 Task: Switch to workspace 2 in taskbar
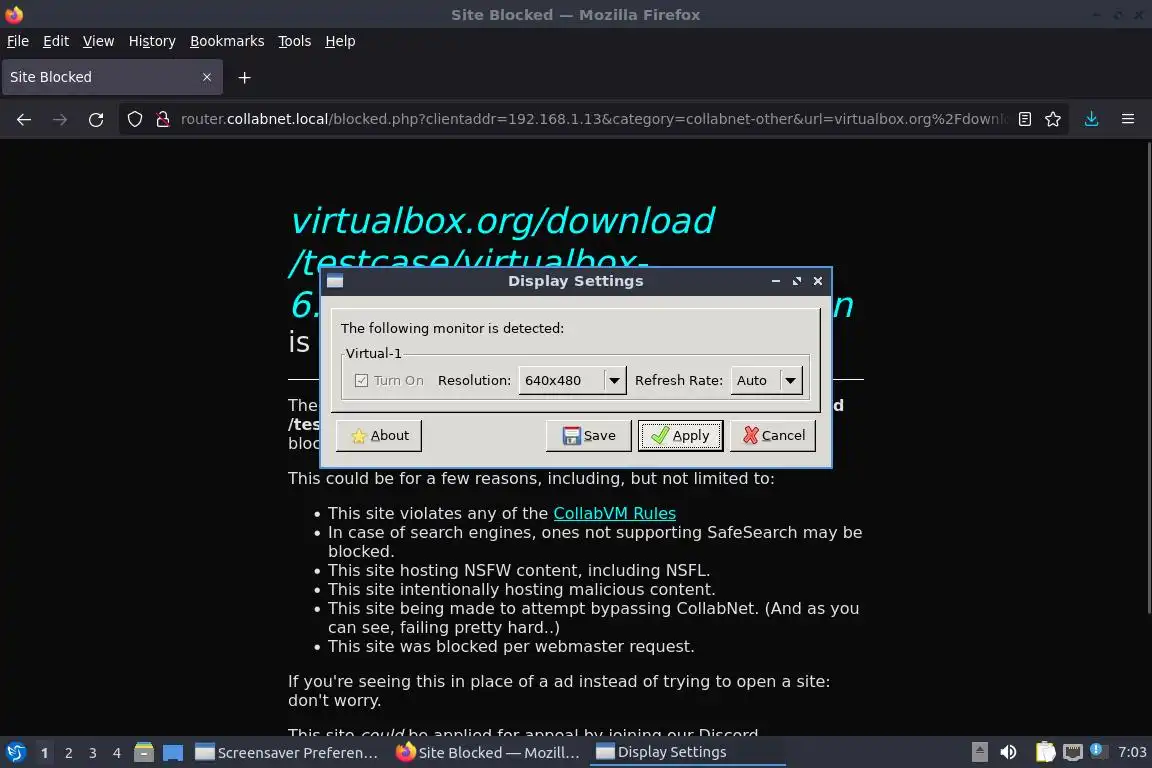tap(68, 753)
